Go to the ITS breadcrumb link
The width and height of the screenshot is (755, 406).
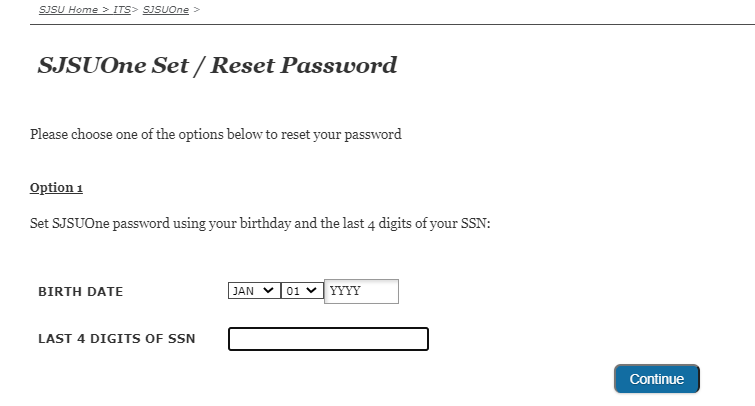121,9
